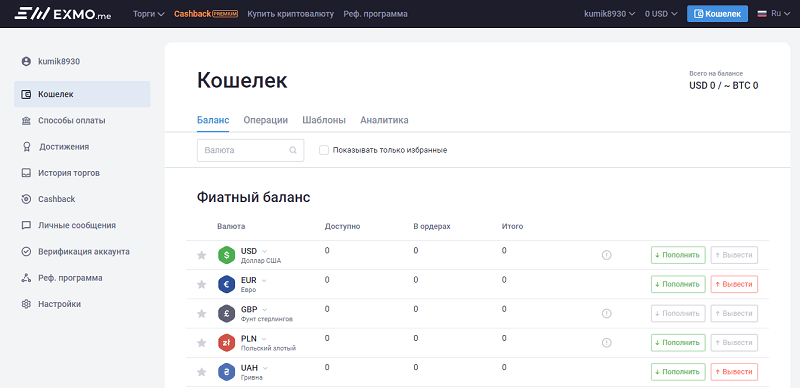Screen dimensions: 800x388
Task: Expand the PLN row chevron
Action: pyautogui.click(x=264, y=338)
